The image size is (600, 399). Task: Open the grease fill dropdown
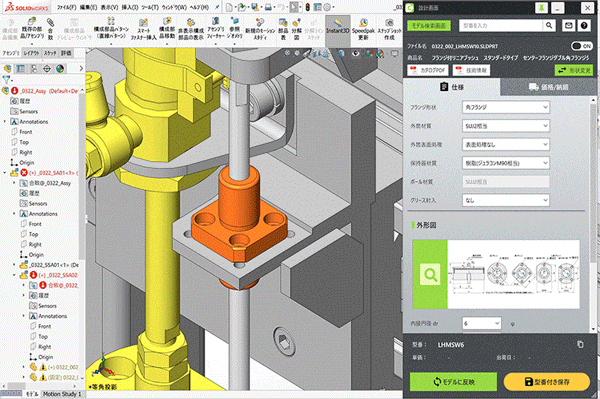(x=506, y=200)
